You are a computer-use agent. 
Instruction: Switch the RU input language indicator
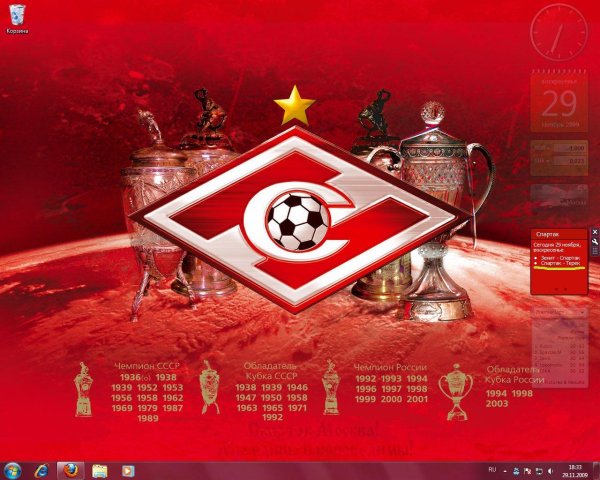(x=491, y=469)
